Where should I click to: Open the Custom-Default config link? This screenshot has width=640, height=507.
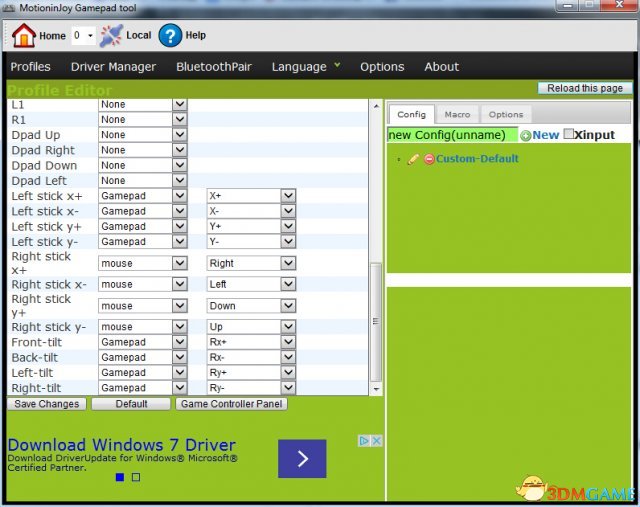pos(477,158)
